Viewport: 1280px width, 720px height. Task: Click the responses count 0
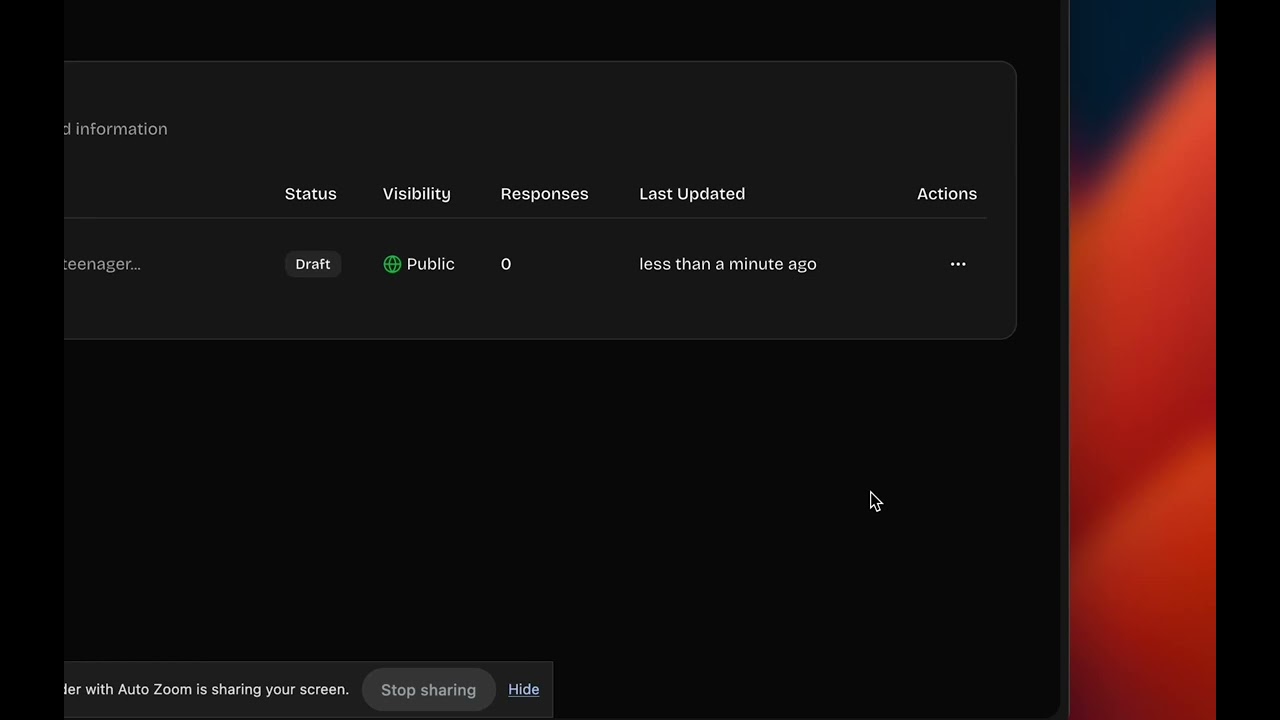click(506, 264)
